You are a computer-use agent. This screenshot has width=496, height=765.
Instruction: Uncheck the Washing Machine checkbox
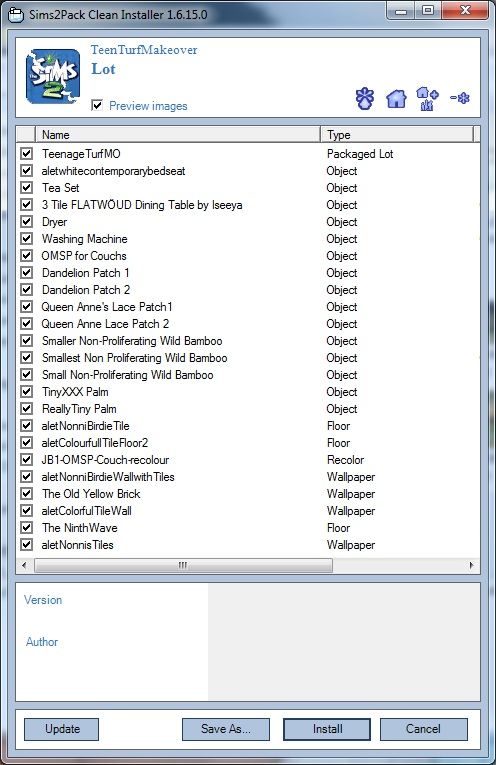coord(26,239)
